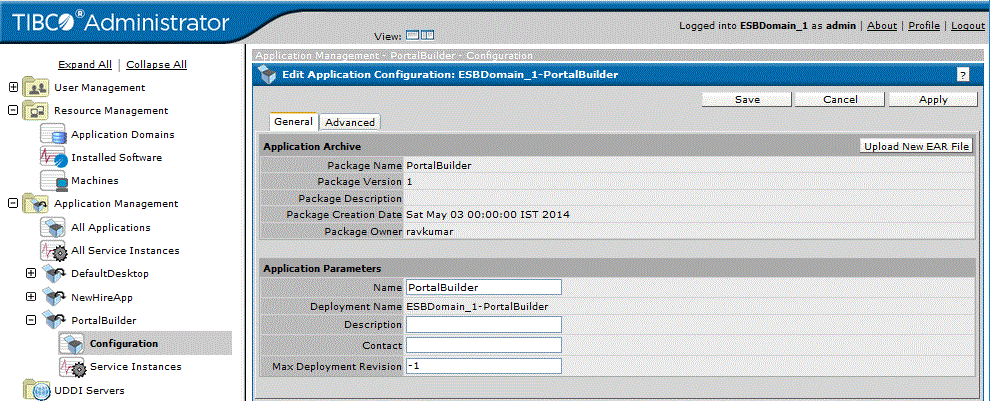Click the Application Domains icon

(54, 134)
